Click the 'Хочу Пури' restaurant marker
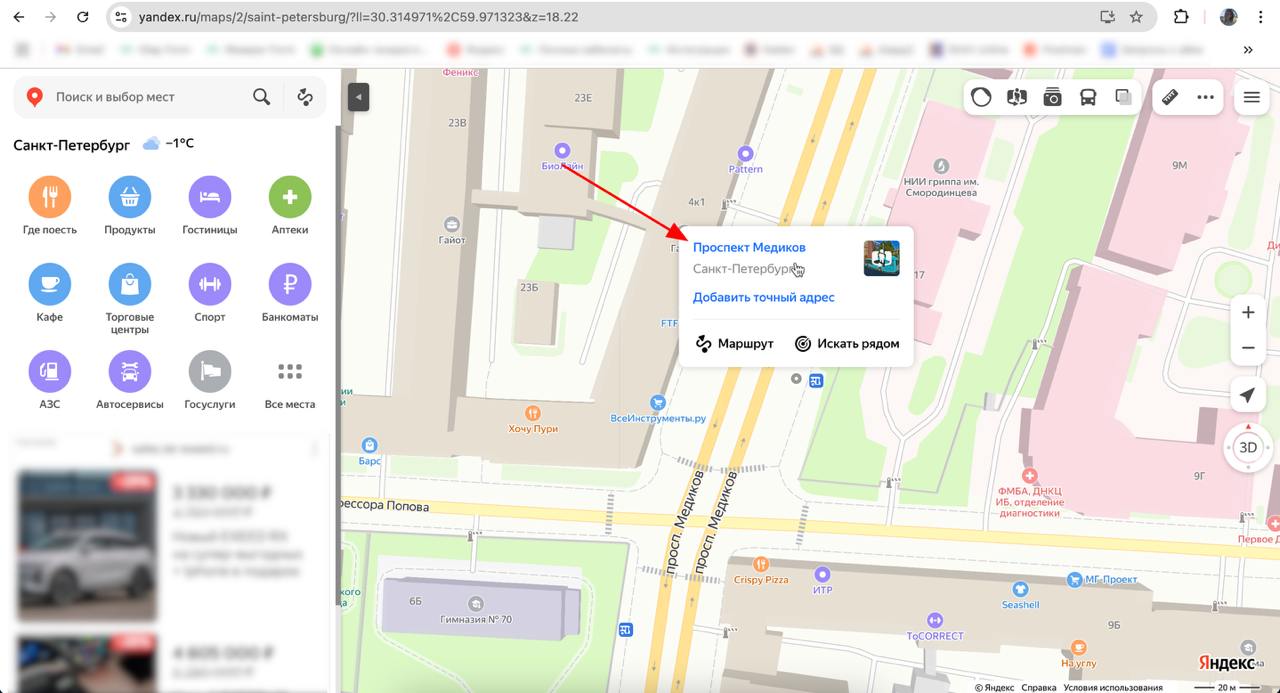This screenshot has width=1280, height=693. pos(533,412)
